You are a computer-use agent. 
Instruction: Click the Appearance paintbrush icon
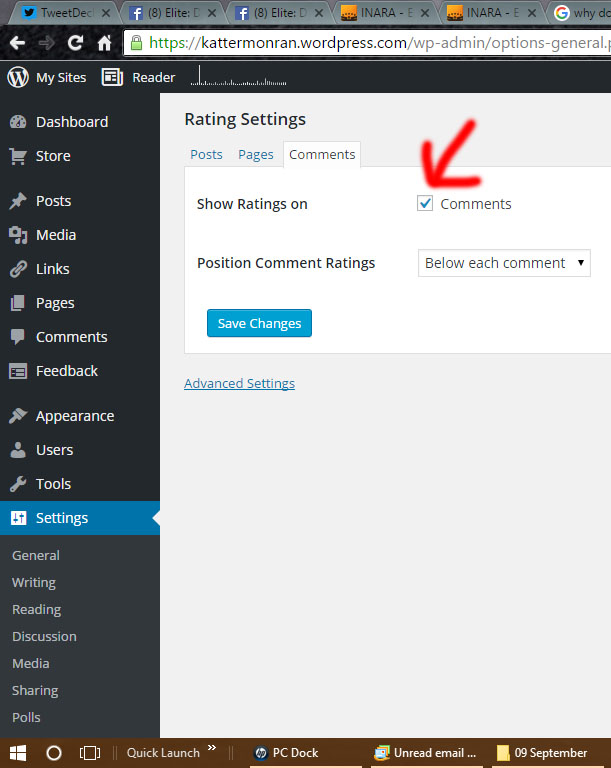18,416
